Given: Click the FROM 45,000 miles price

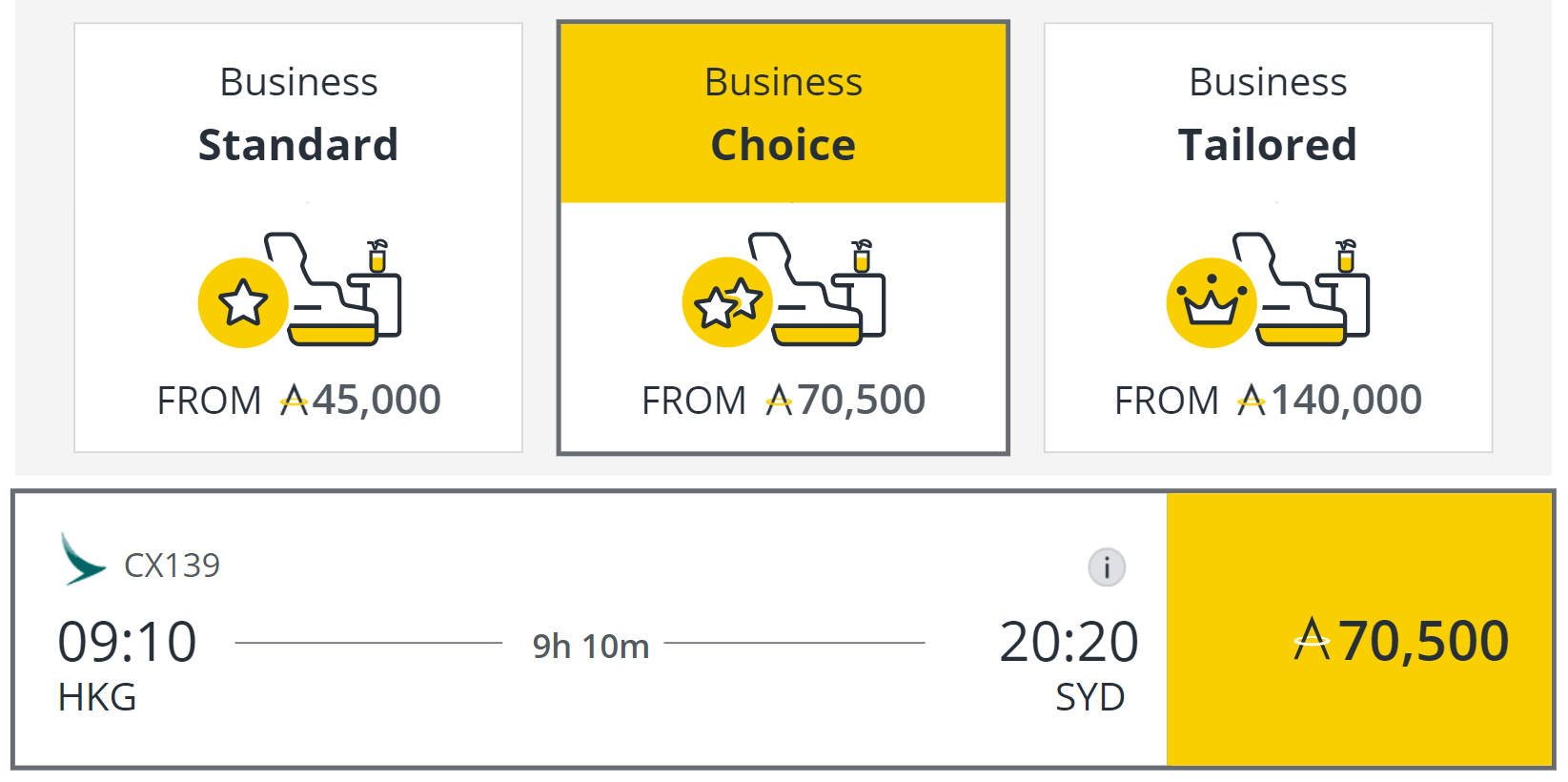Looking at the screenshot, I should [x=297, y=400].
